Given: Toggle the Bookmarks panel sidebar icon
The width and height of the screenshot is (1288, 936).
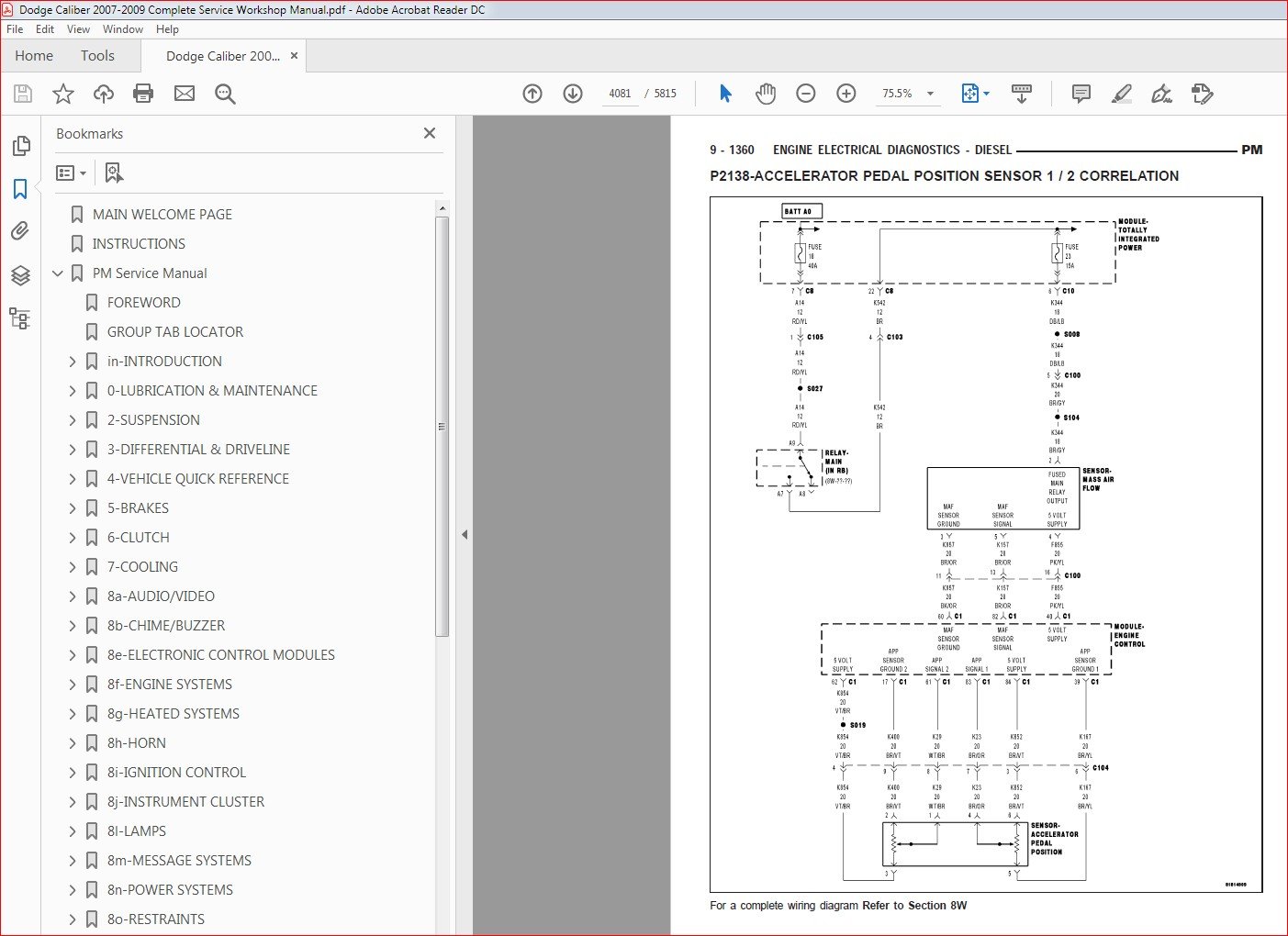Looking at the screenshot, I should (20, 189).
